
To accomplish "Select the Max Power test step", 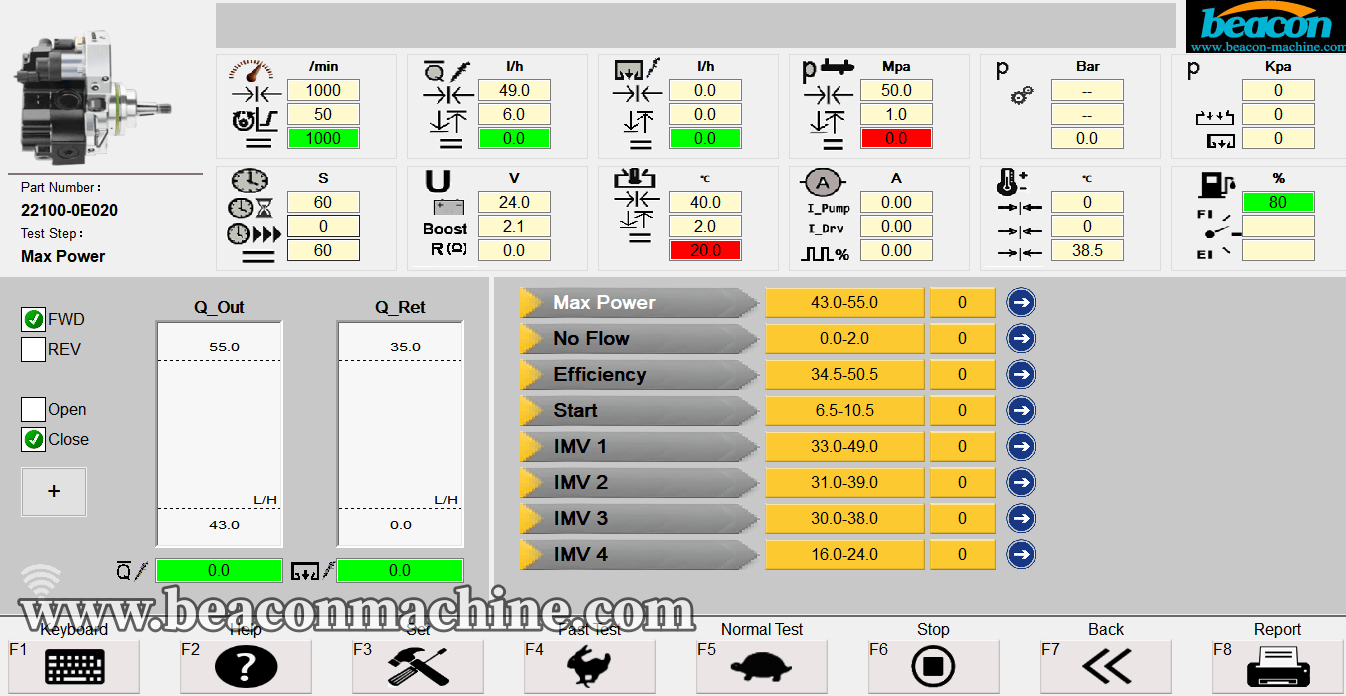I will 639,303.
